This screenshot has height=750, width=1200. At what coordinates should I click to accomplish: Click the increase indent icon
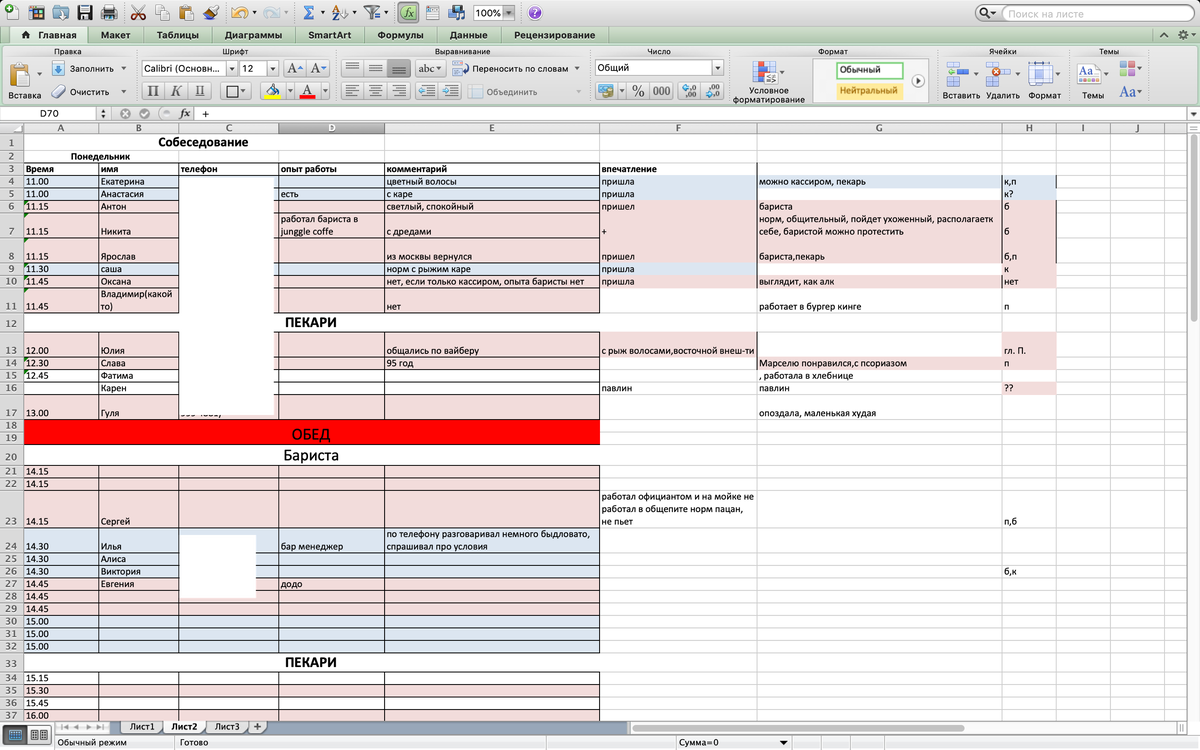(448, 91)
